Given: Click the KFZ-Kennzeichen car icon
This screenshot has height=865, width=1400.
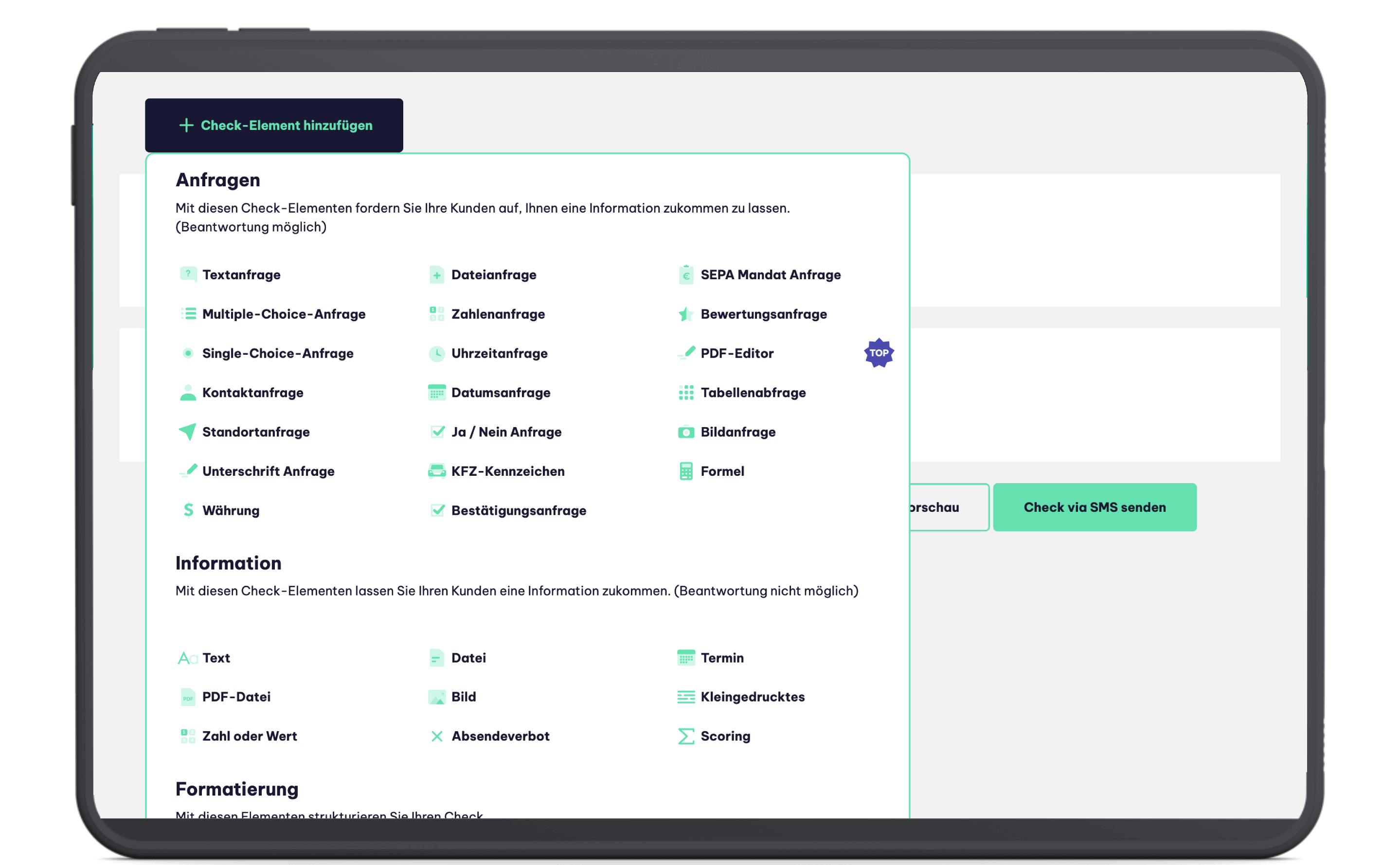Looking at the screenshot, I should [x=437, y=471].
